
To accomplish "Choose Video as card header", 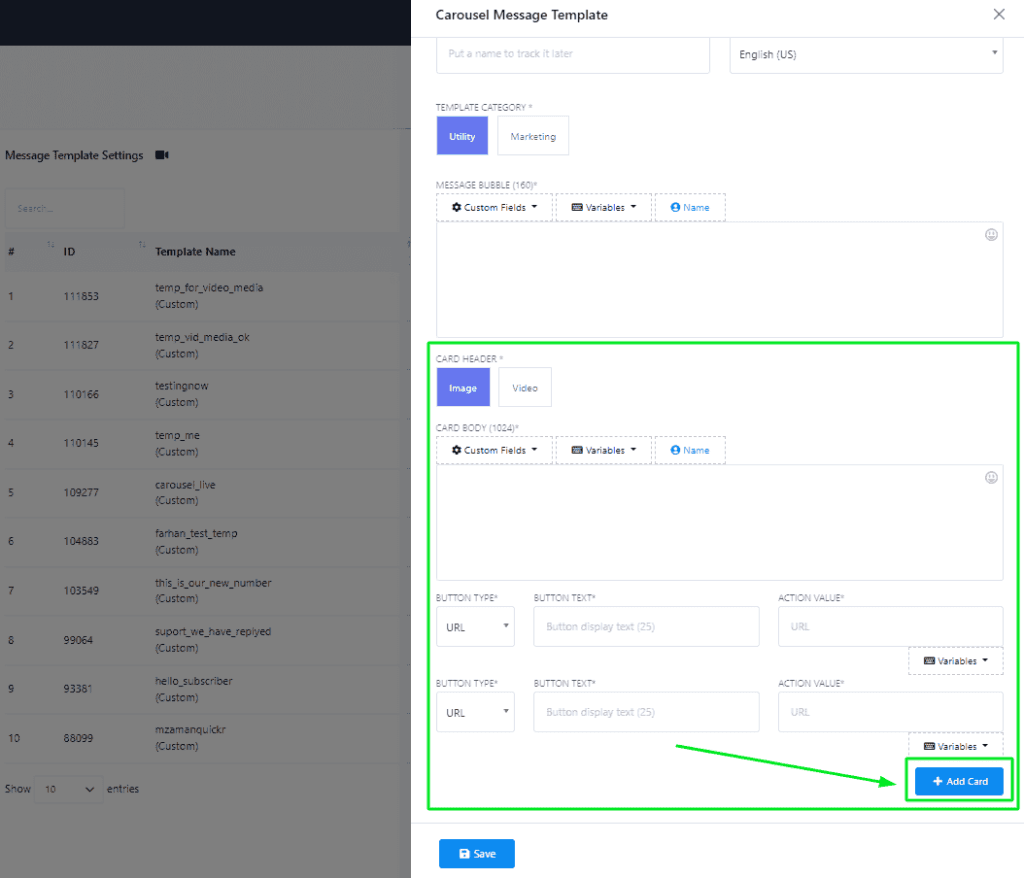I will click(525, 388).
